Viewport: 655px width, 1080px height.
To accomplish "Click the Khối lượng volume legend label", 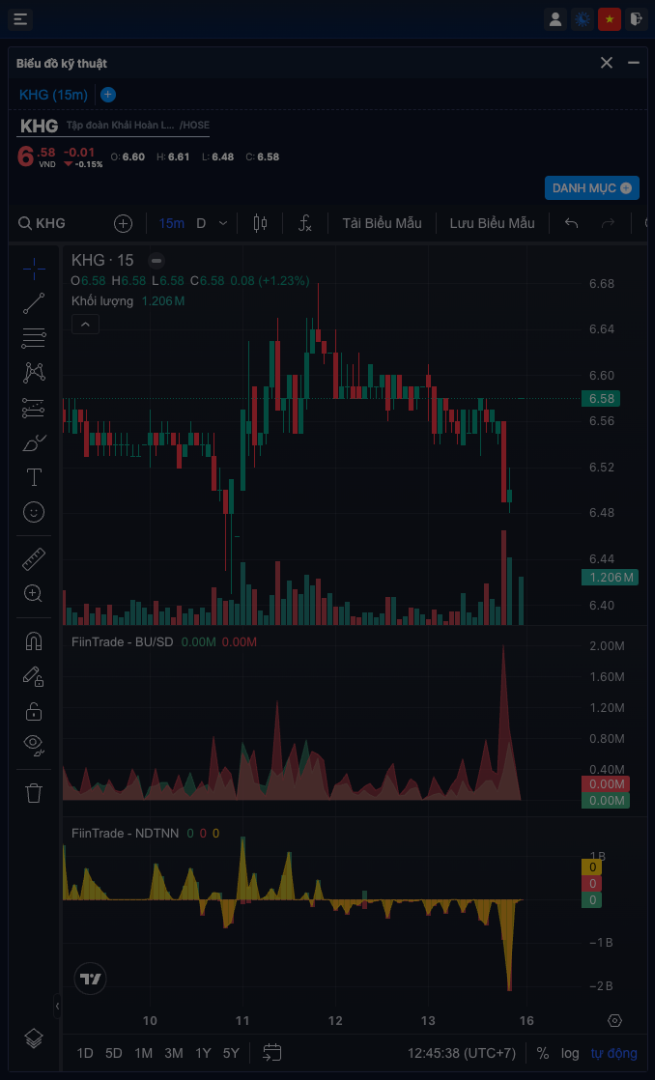I will click(x=102, y=301).
